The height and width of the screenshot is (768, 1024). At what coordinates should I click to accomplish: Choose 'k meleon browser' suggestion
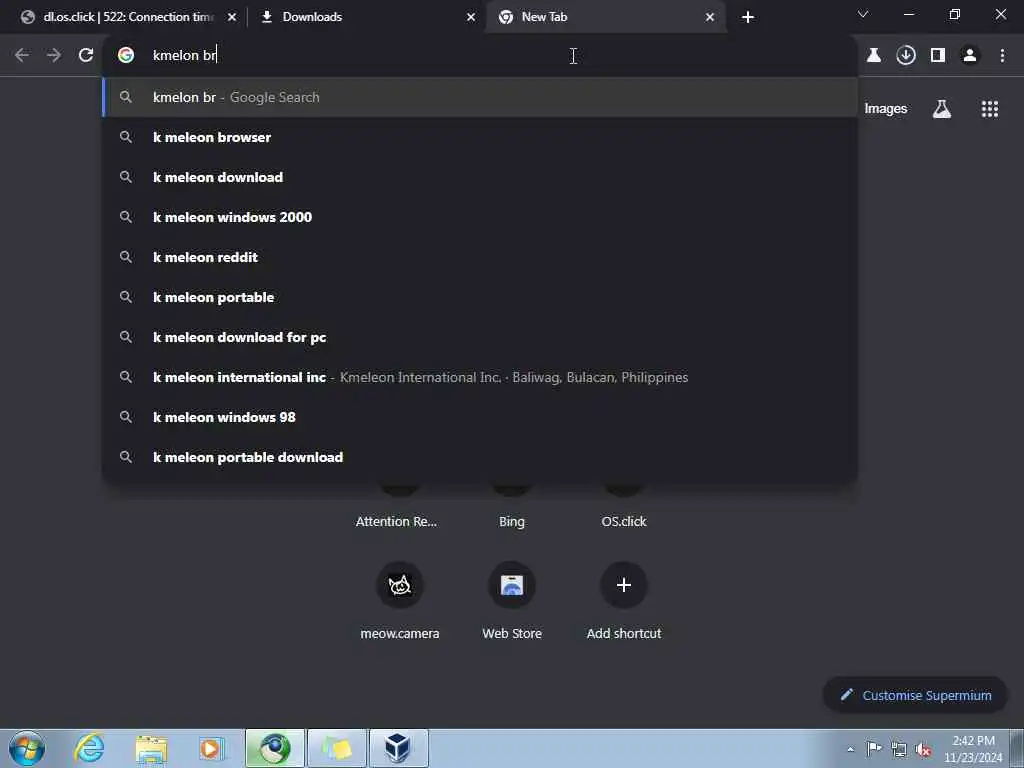point(480,137)
